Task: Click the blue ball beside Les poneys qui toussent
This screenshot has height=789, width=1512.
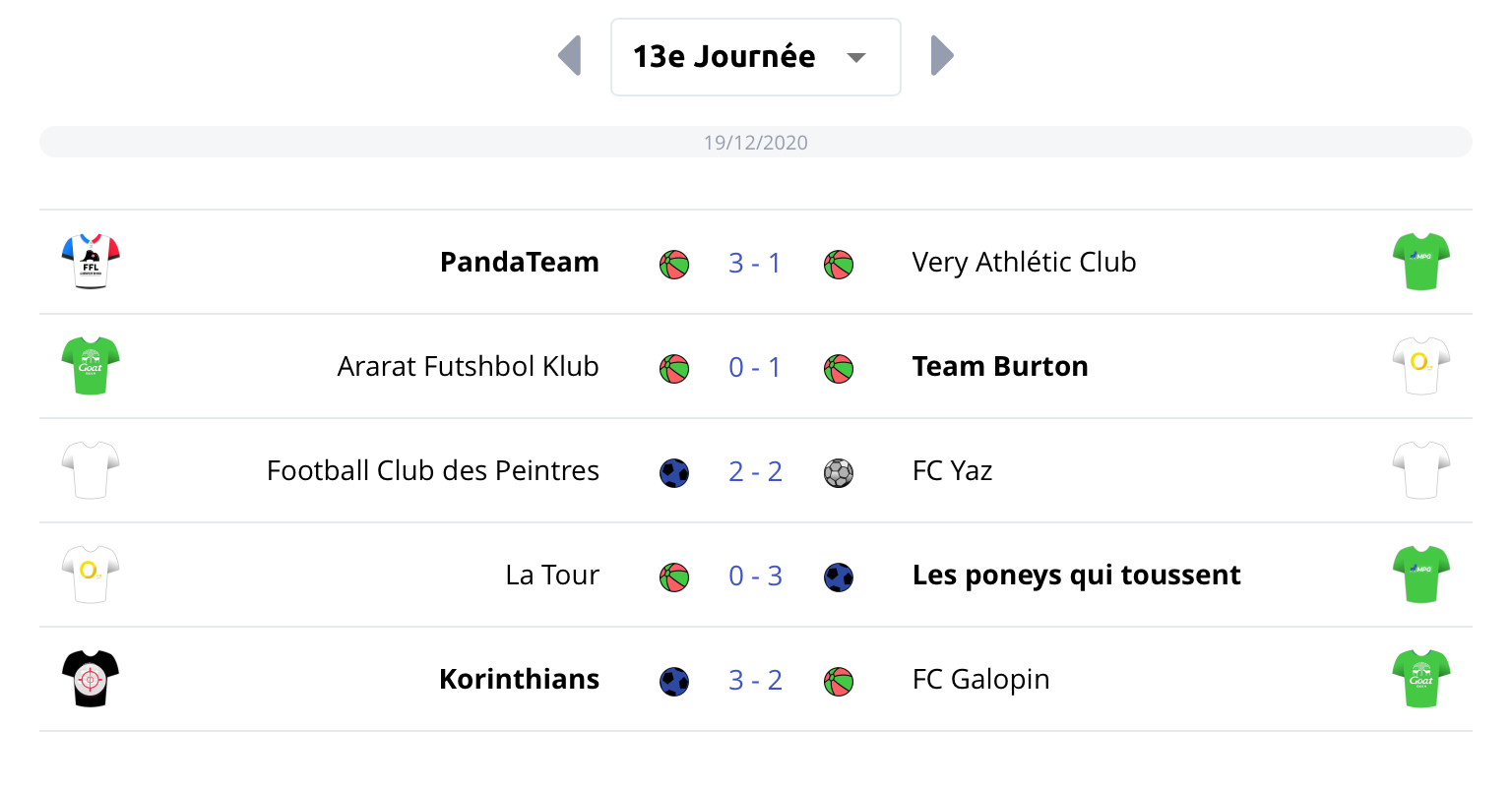Action: point(839,577)
